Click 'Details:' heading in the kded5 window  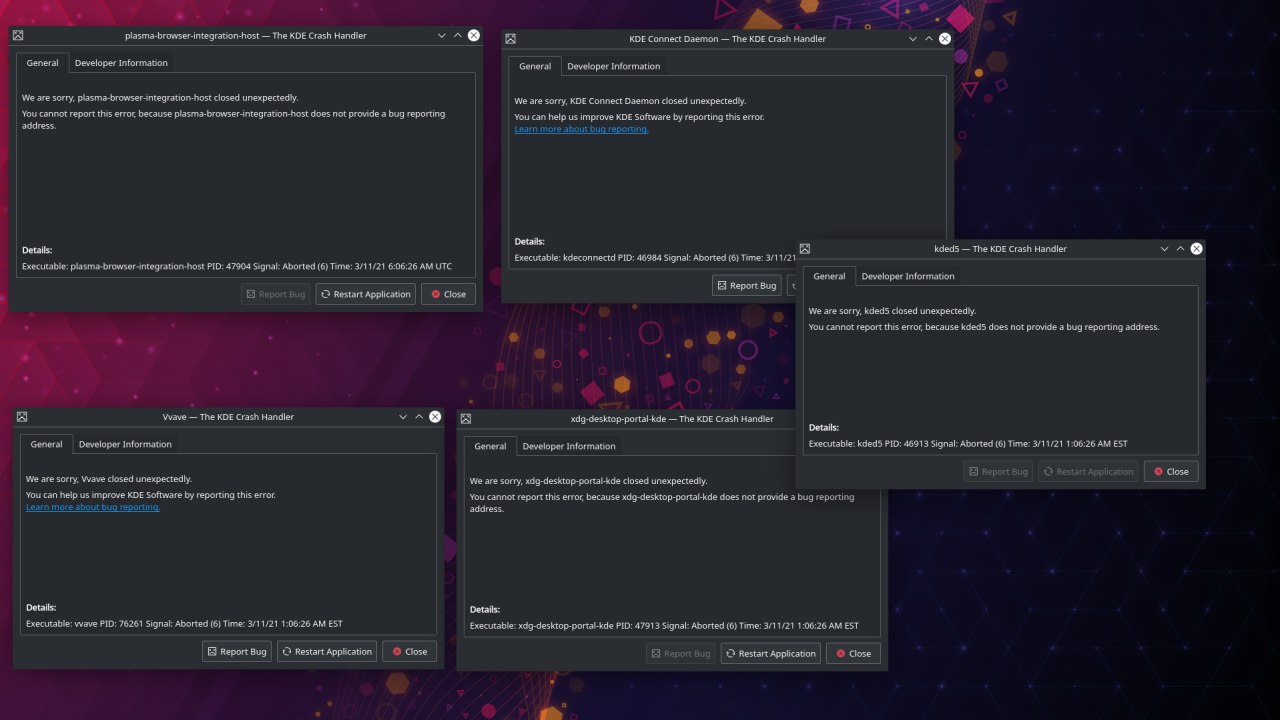[824, 427]
